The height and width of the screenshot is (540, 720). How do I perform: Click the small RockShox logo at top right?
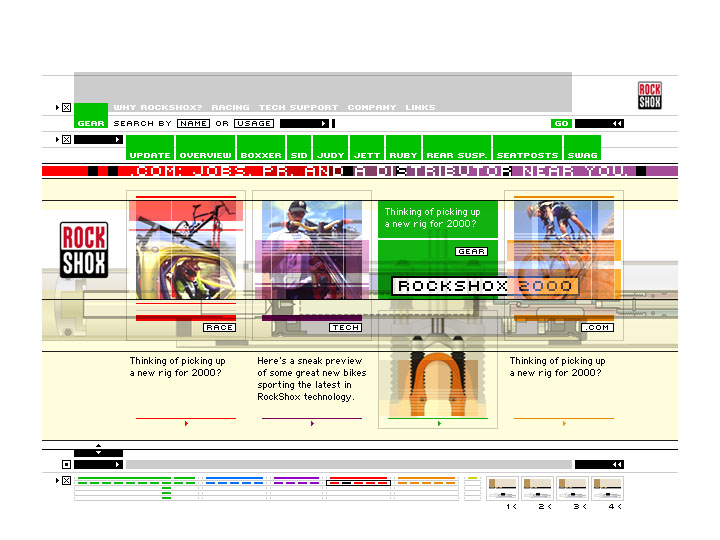(649, 96)
